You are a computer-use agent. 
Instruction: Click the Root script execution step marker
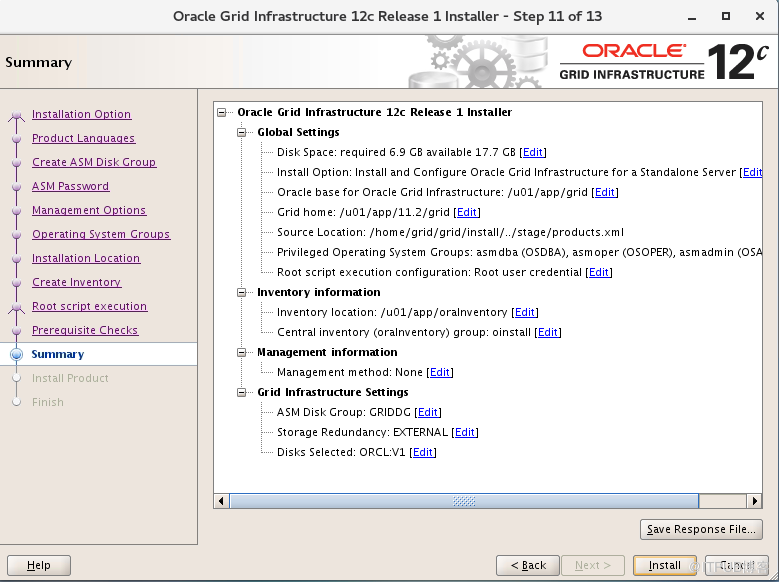(x=16, y=308)
